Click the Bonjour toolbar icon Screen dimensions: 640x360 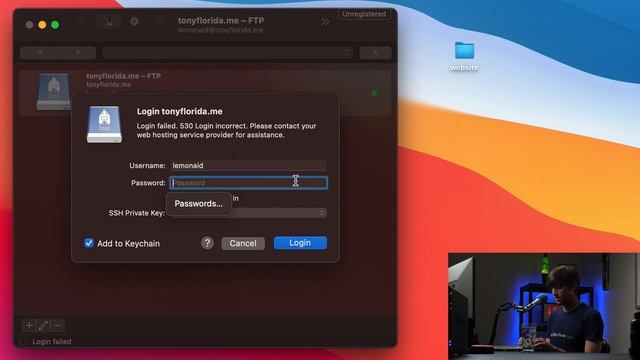point(160,22)
